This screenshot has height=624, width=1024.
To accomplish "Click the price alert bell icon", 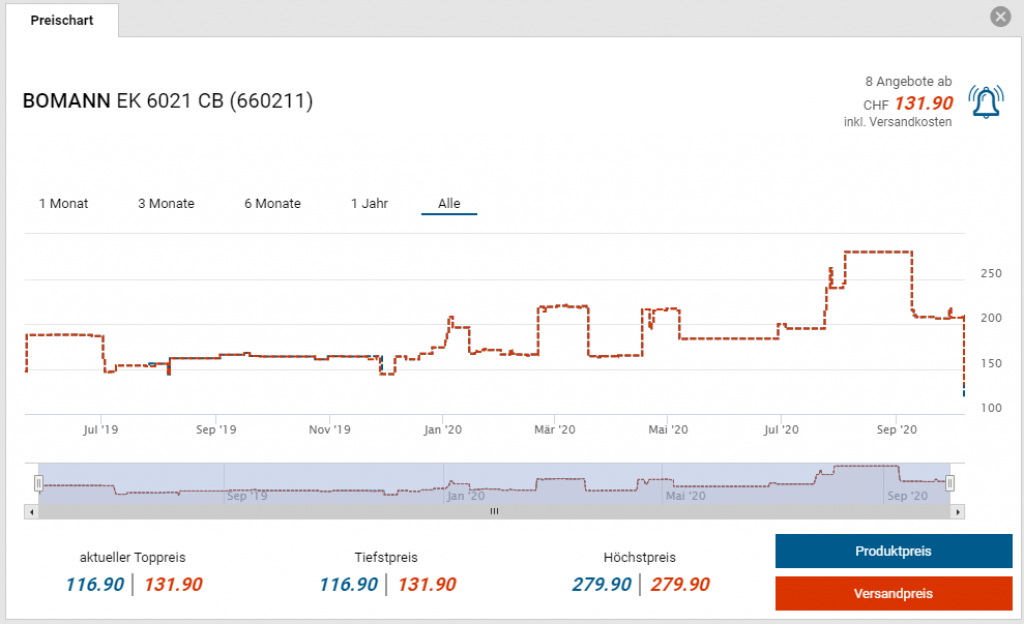I will (986, 102).
